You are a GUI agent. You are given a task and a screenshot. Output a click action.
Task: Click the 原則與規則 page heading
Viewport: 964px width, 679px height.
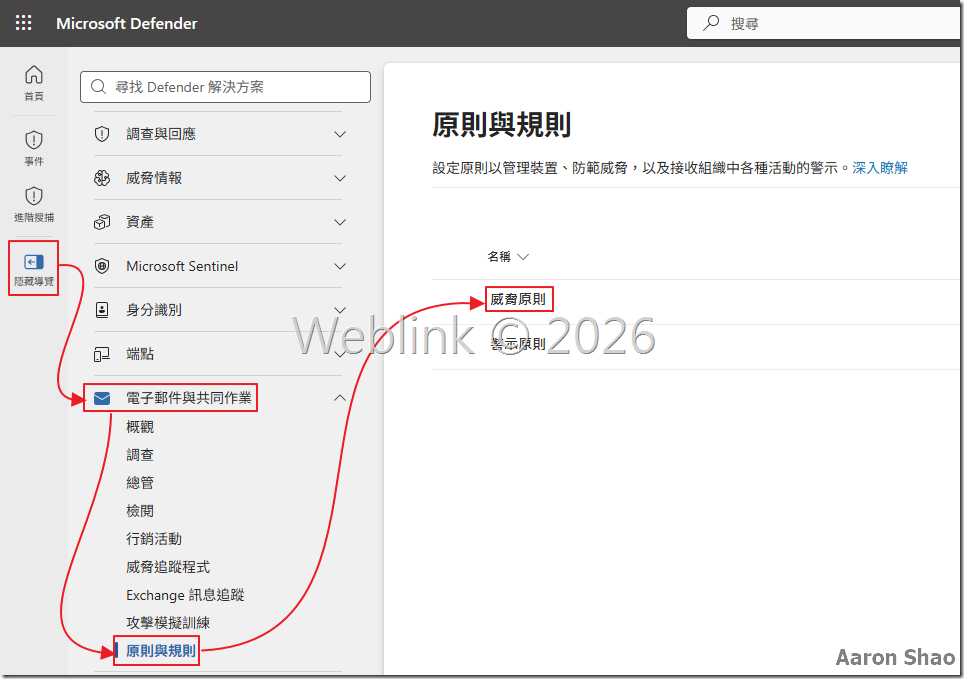(x=502, y=125)
